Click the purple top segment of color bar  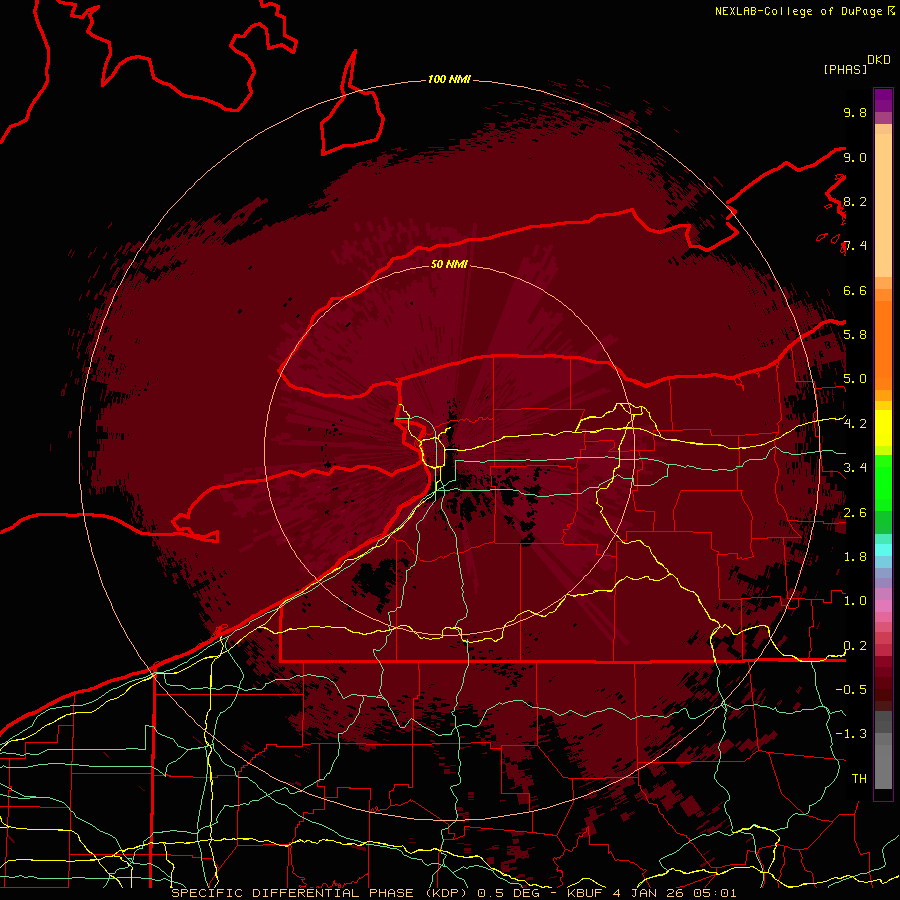coord(883,100)
